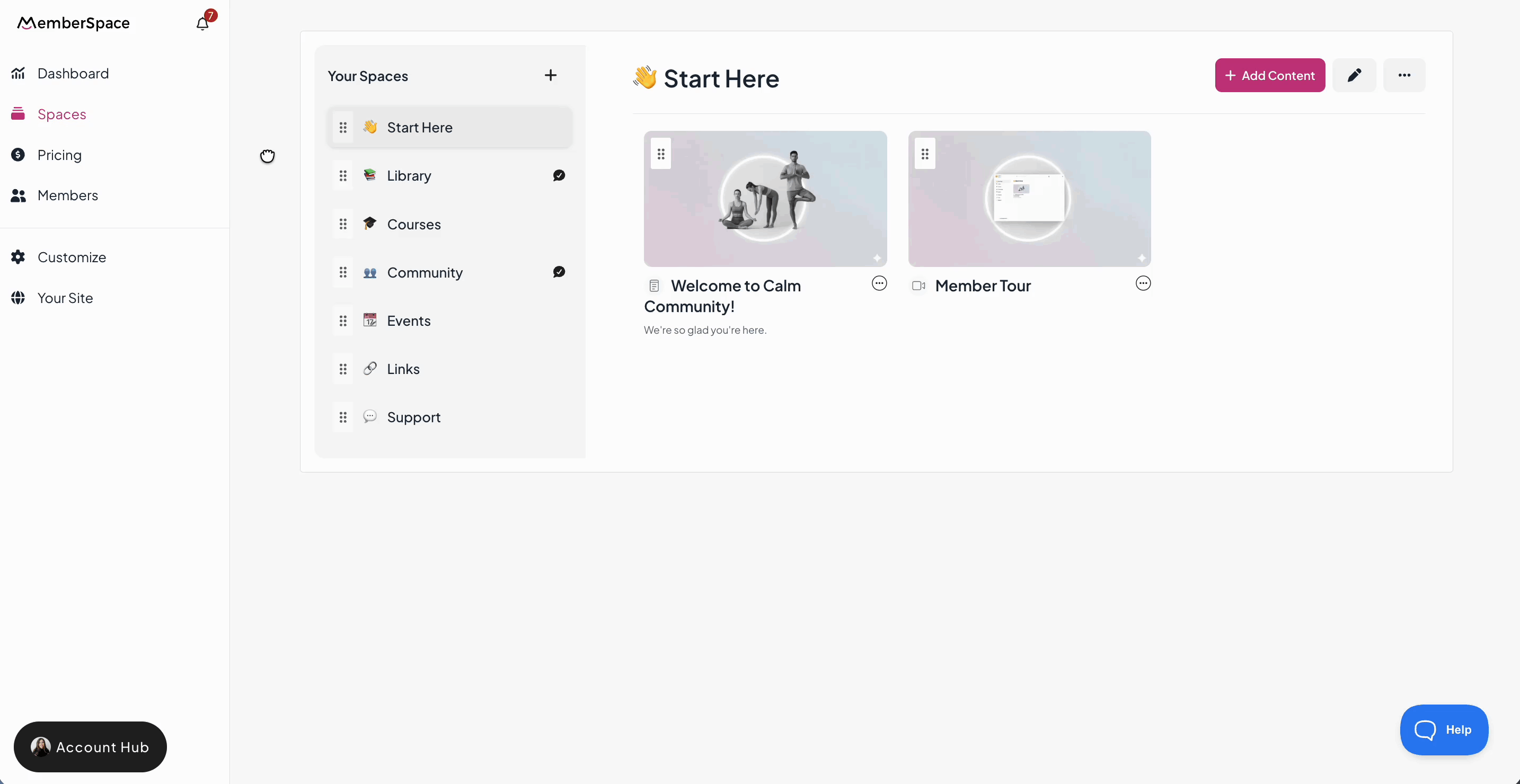Open options menu for Member Tour
The image size is (1520, 784).
click(x=1142, y=284)
